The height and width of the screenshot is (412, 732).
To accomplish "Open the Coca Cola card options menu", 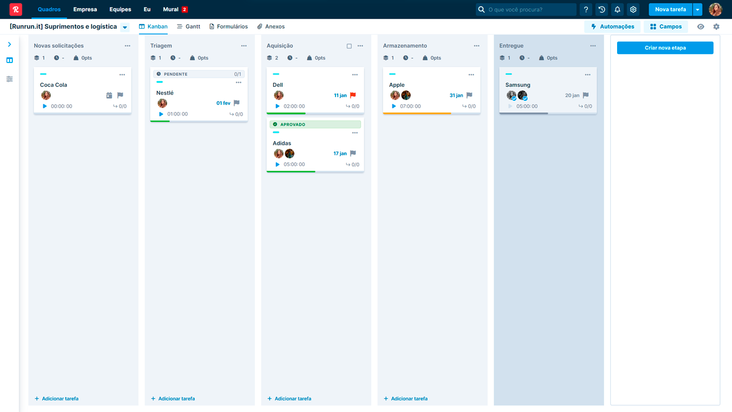I will (x=122, y=75).
